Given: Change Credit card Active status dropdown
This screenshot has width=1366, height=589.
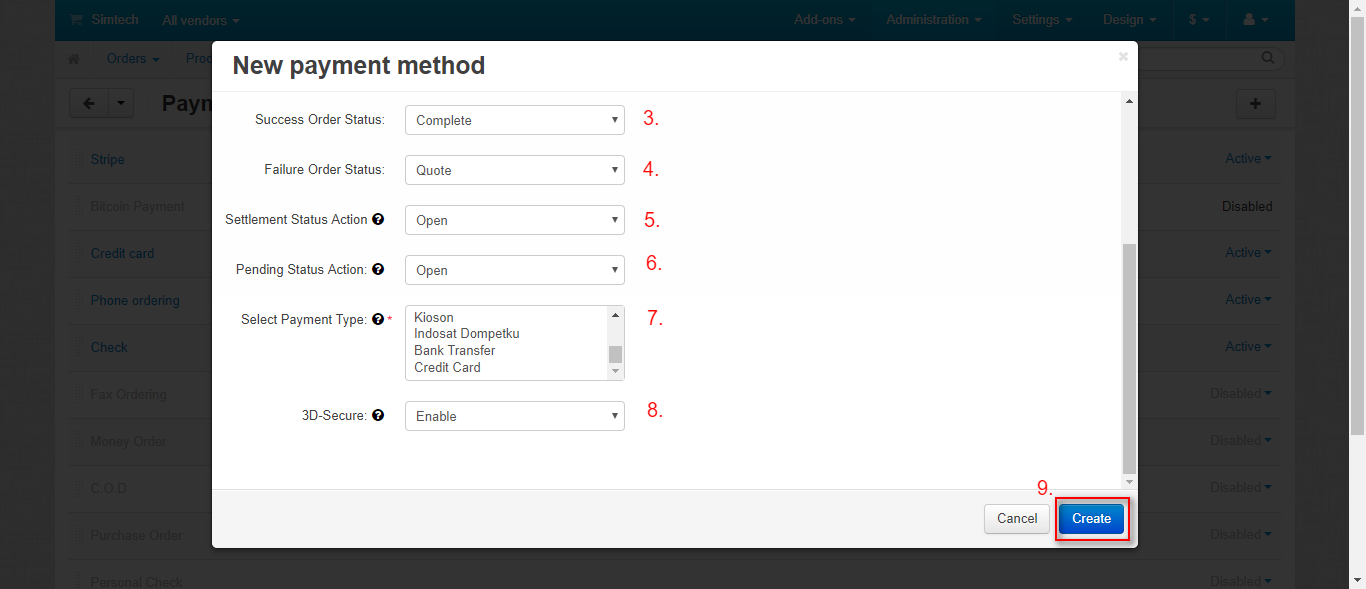Looking at the screenshot, I should (1249, 252).
